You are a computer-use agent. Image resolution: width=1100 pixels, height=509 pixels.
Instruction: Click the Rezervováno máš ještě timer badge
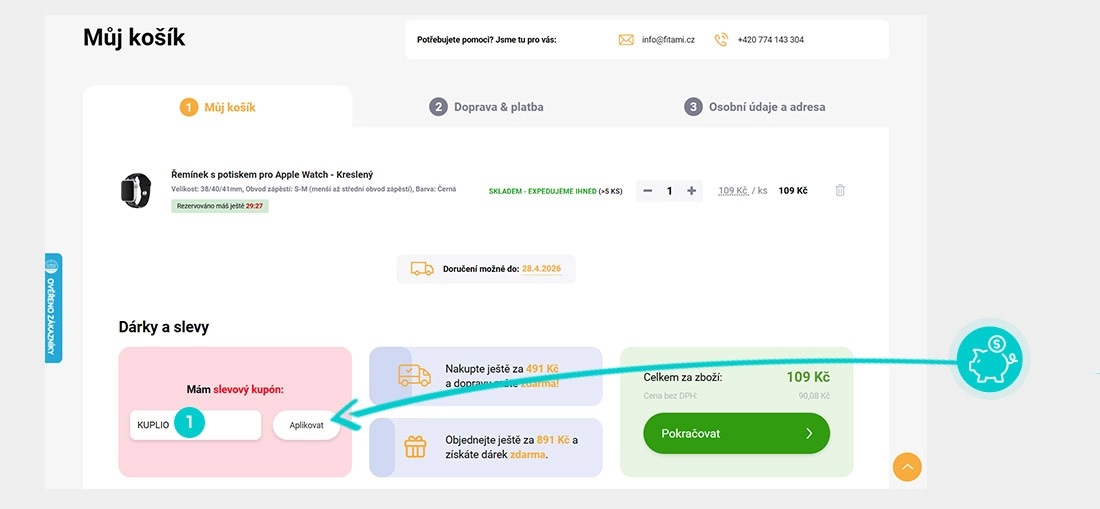point(220,206)
